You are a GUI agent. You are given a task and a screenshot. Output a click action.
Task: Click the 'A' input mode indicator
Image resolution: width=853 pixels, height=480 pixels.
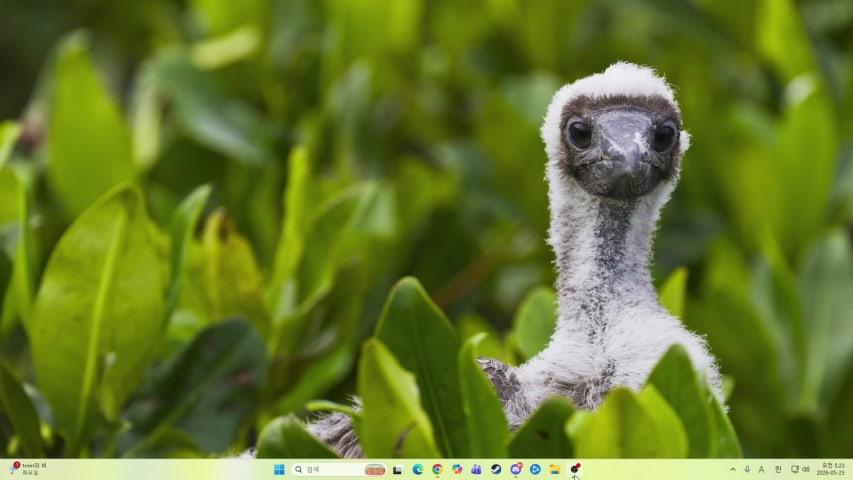(762, 469)
